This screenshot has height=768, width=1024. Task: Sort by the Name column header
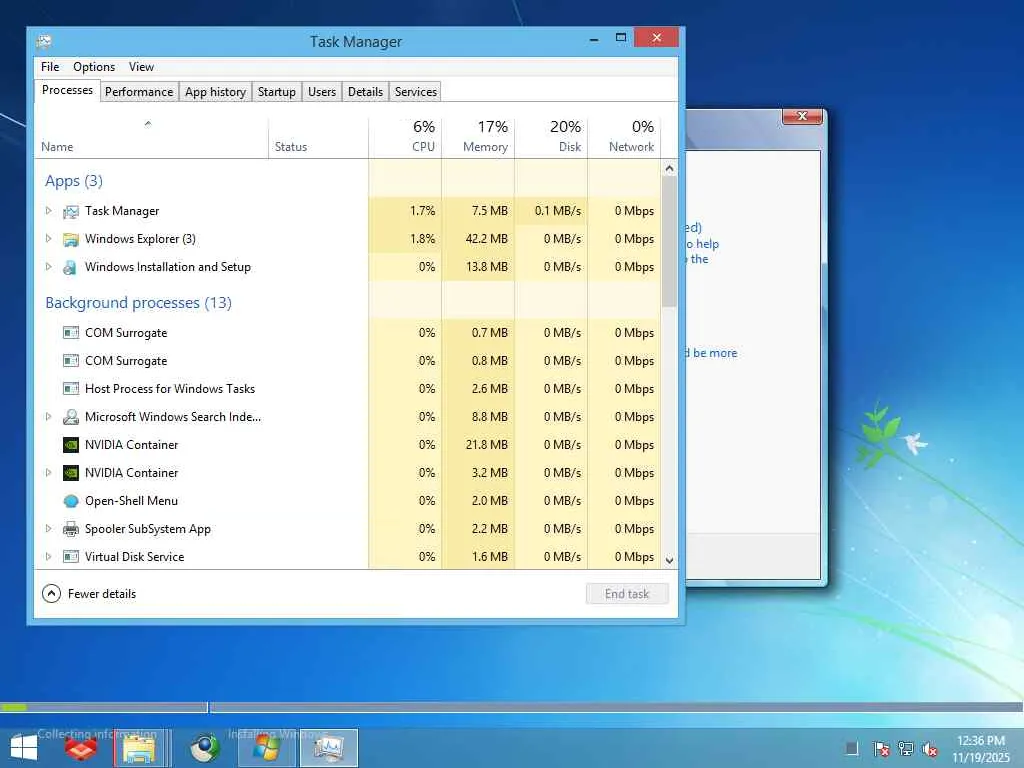(151, 138)
